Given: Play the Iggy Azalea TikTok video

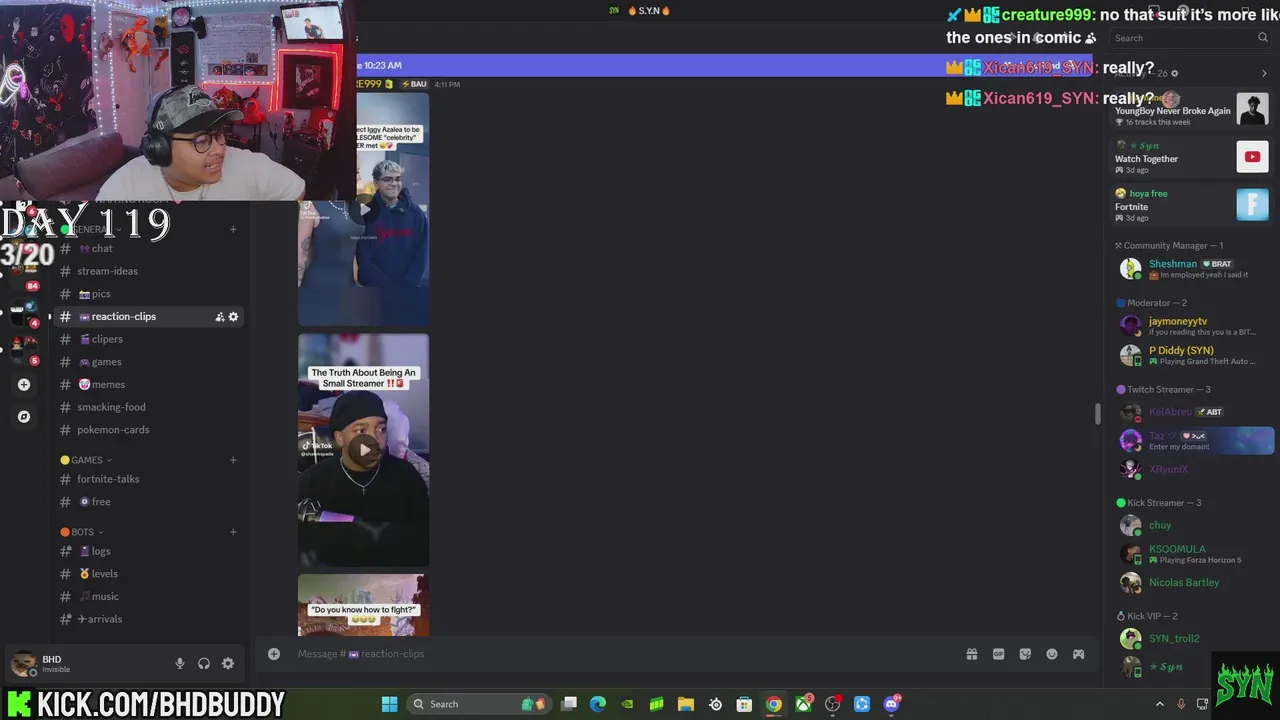Looking at the screenshot, I should coord(364,209).
